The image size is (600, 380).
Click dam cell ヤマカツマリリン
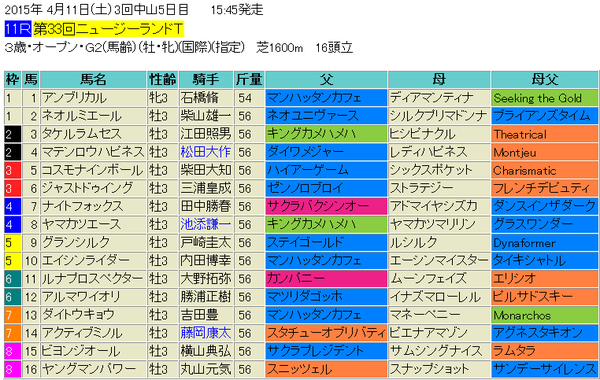[x=439, y=224]
